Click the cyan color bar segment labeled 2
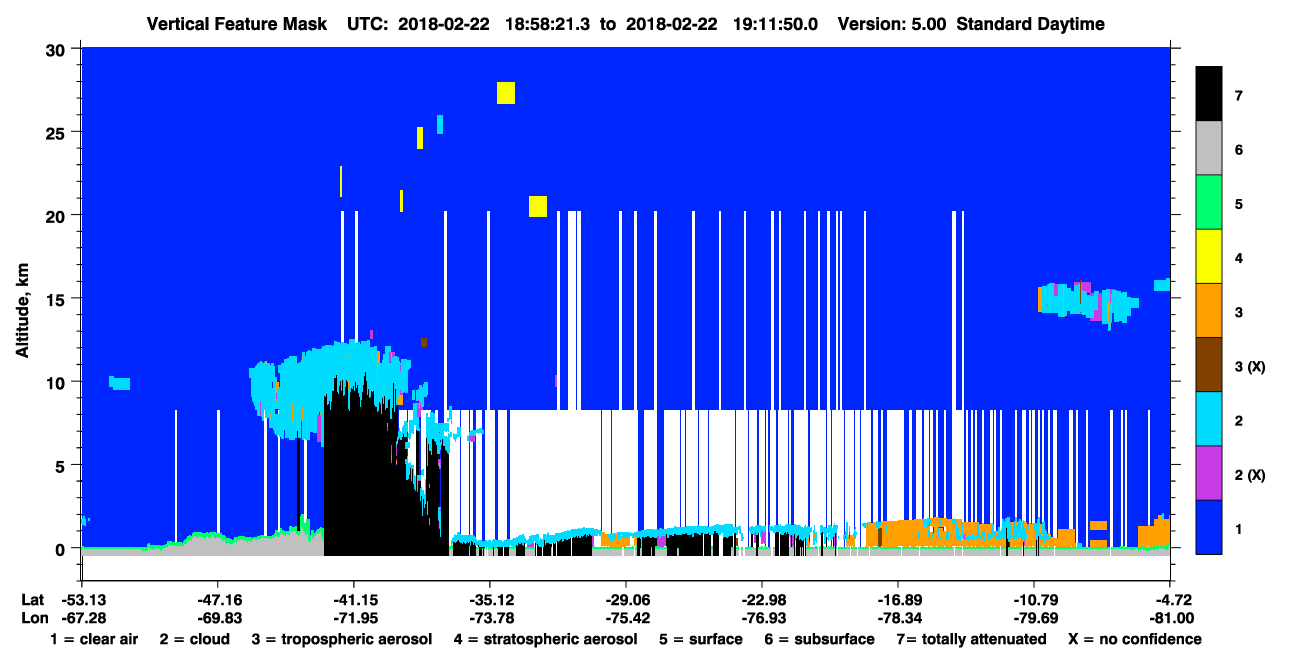Viewport: 1300px width, 667px height. point(1209,419)
